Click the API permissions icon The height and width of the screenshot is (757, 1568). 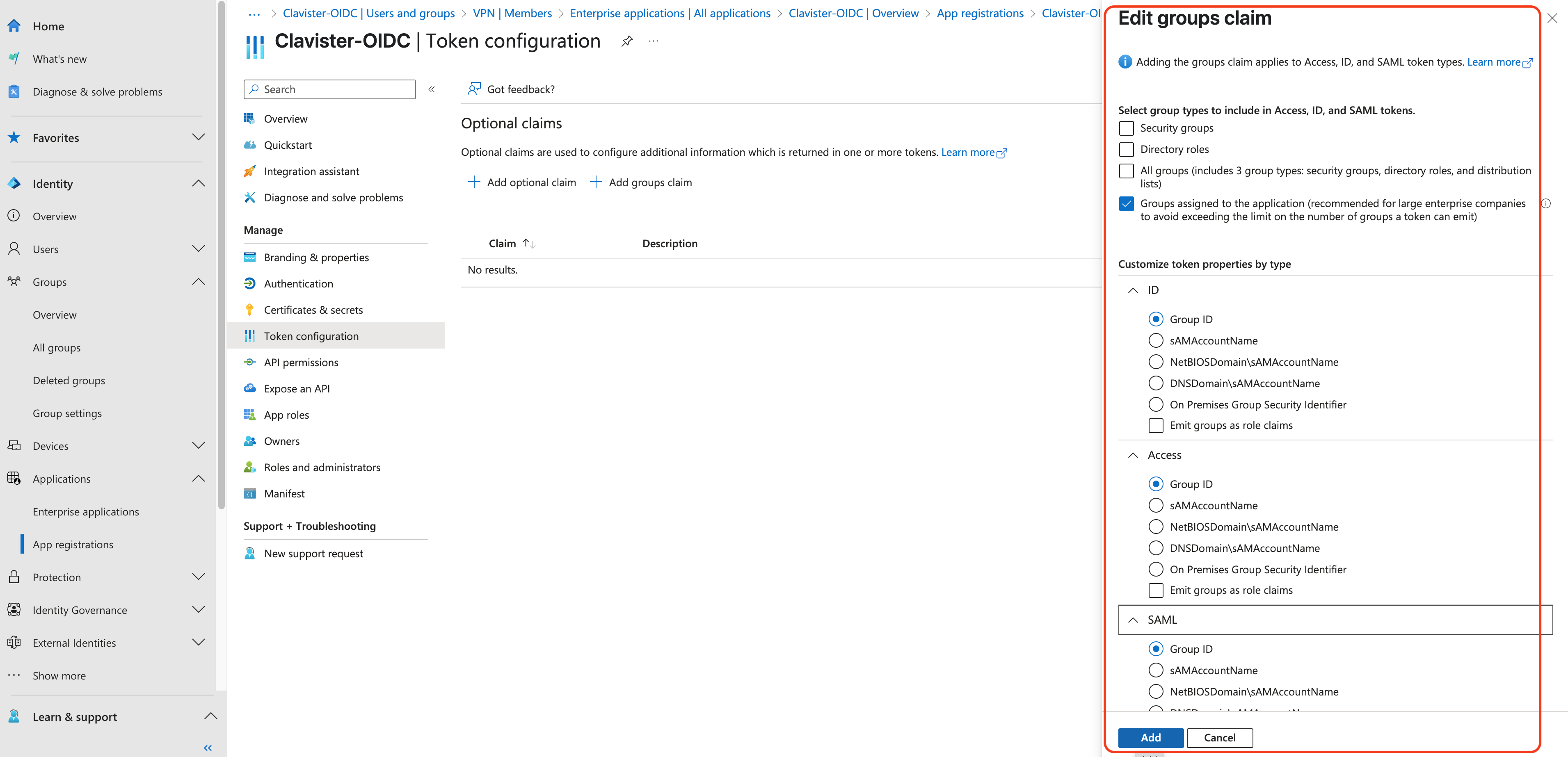click(249, 362)
